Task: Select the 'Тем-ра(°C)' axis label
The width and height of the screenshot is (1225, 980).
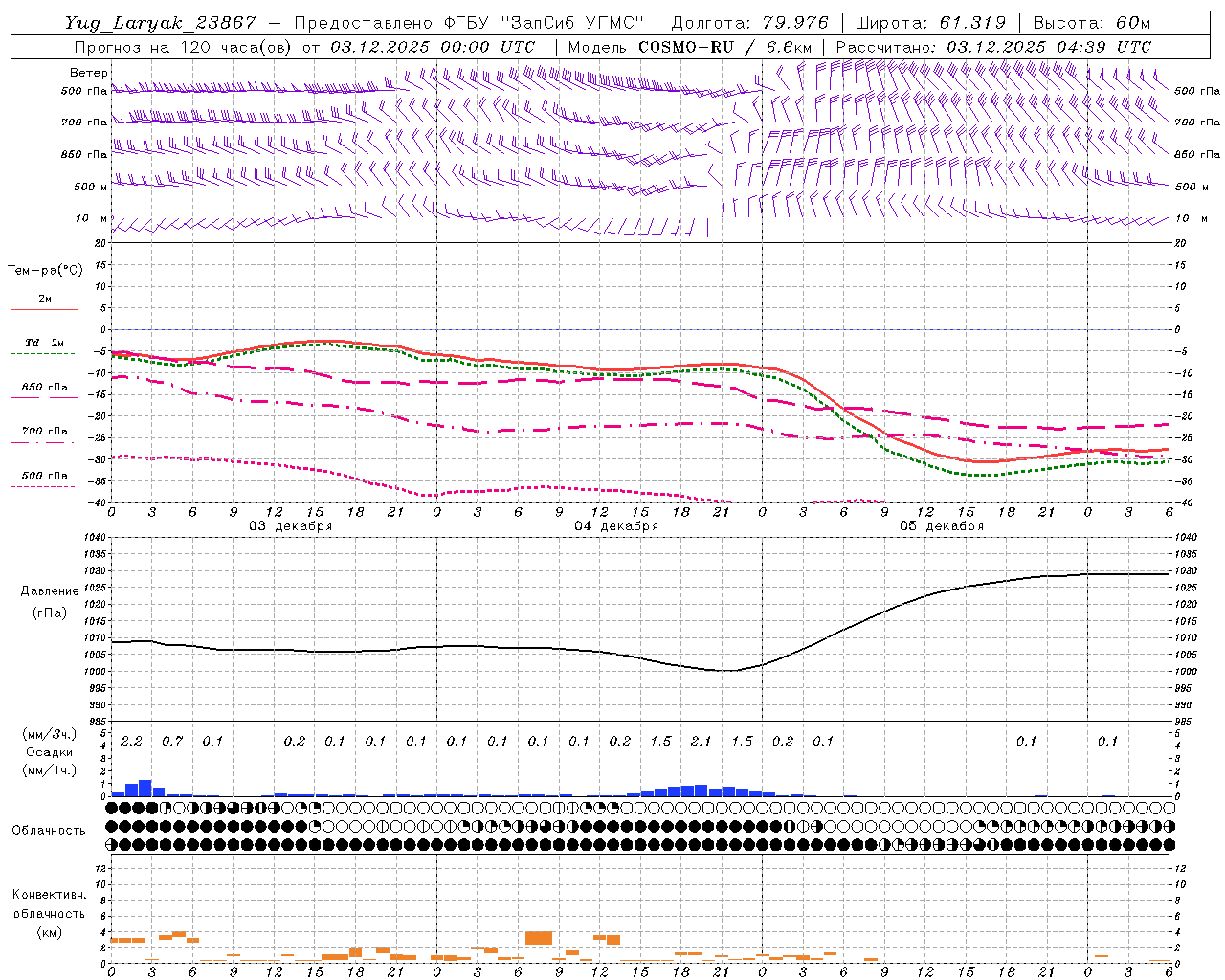Action: point(45,271)
